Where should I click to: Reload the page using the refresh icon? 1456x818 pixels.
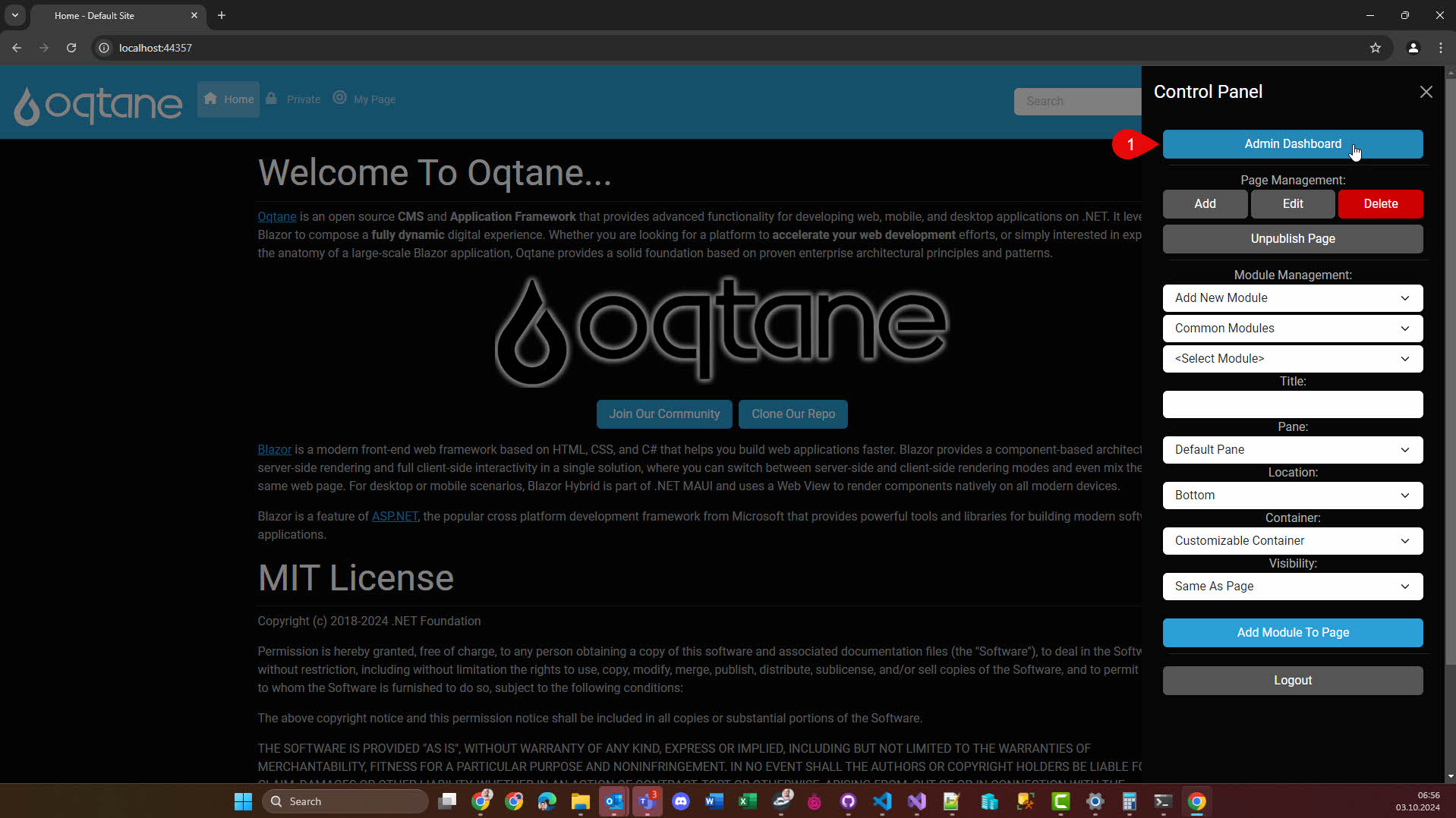(71, 48)
